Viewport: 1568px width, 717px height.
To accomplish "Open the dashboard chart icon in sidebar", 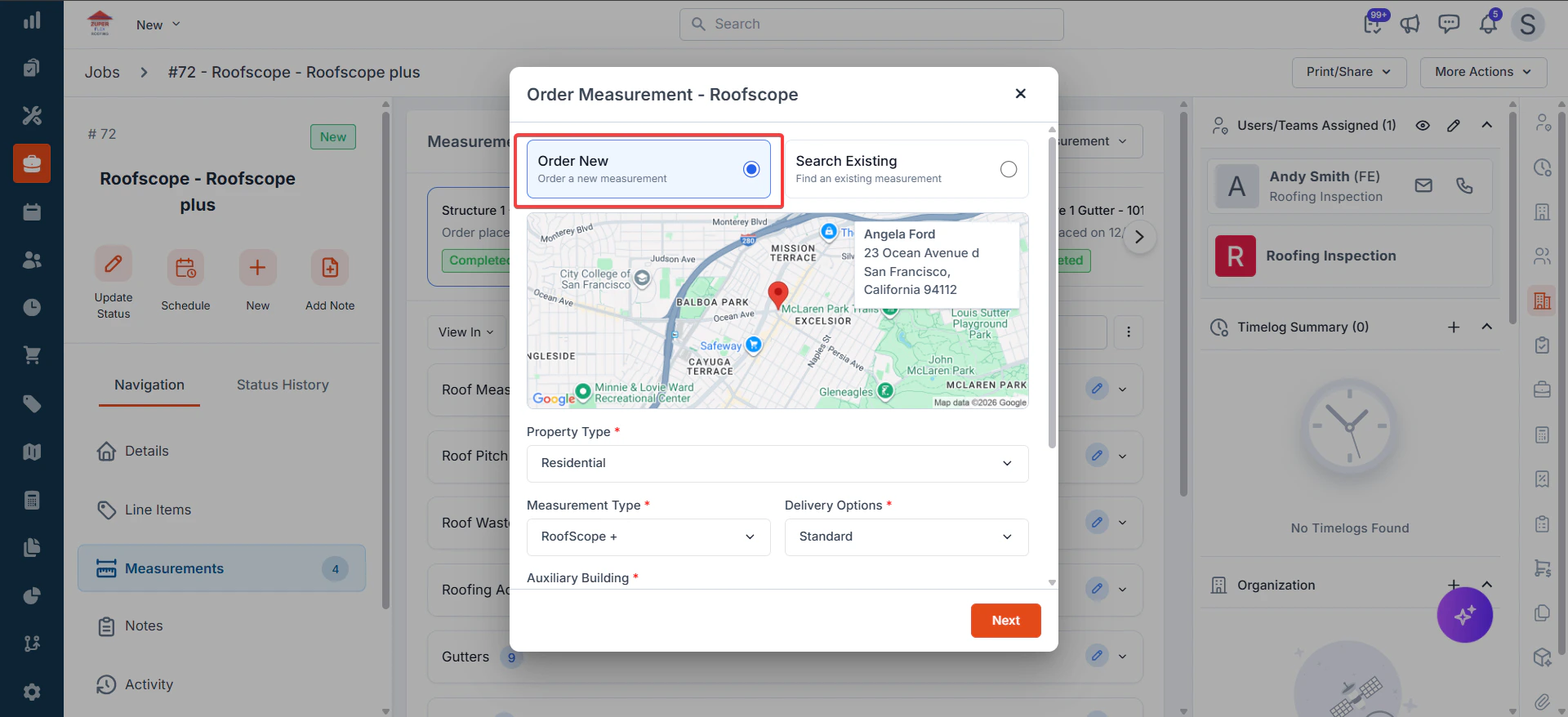I will pyautogui.click(x=32, y=20).
